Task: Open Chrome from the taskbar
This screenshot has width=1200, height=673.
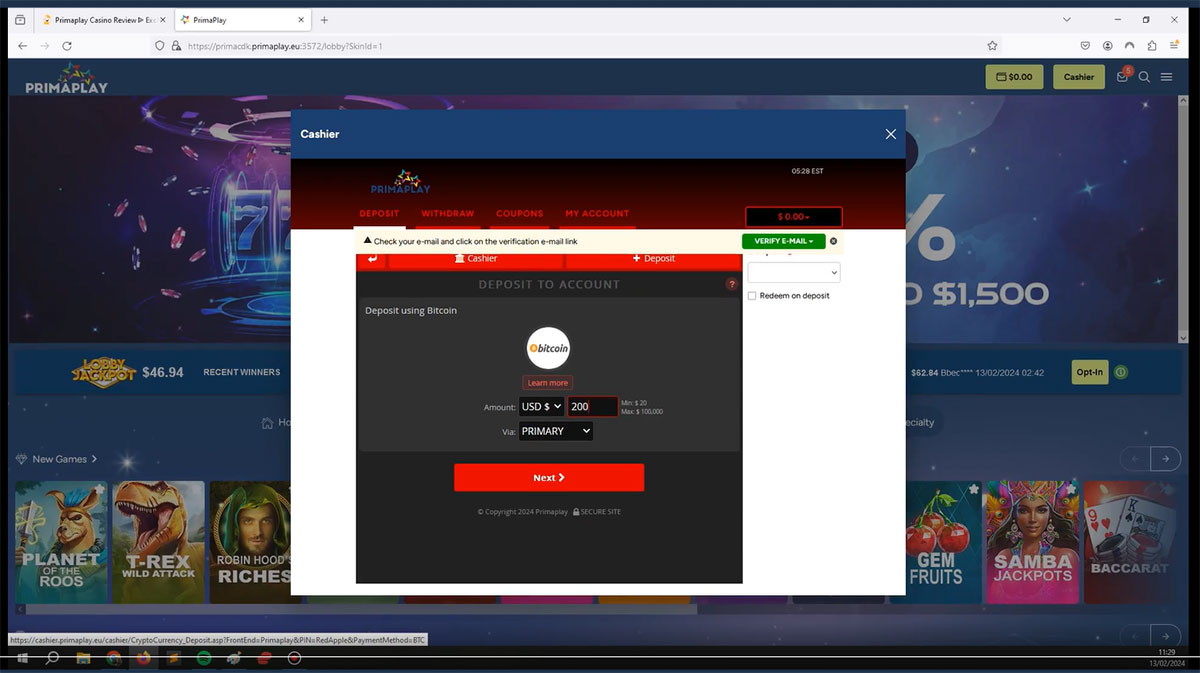Action: [114, 659]
